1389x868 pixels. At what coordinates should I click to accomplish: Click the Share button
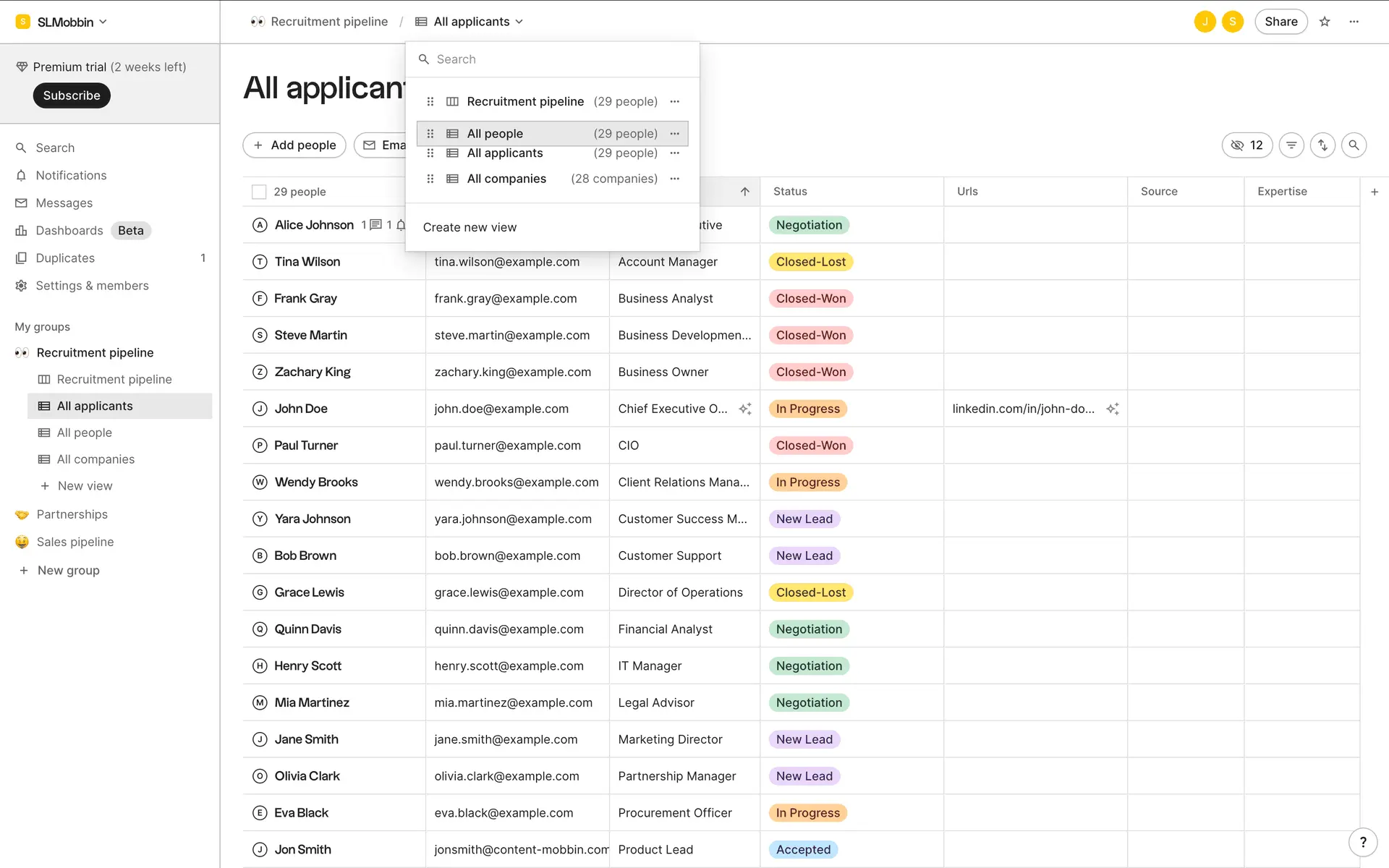pyautogui.click(x=1280, y=22)
